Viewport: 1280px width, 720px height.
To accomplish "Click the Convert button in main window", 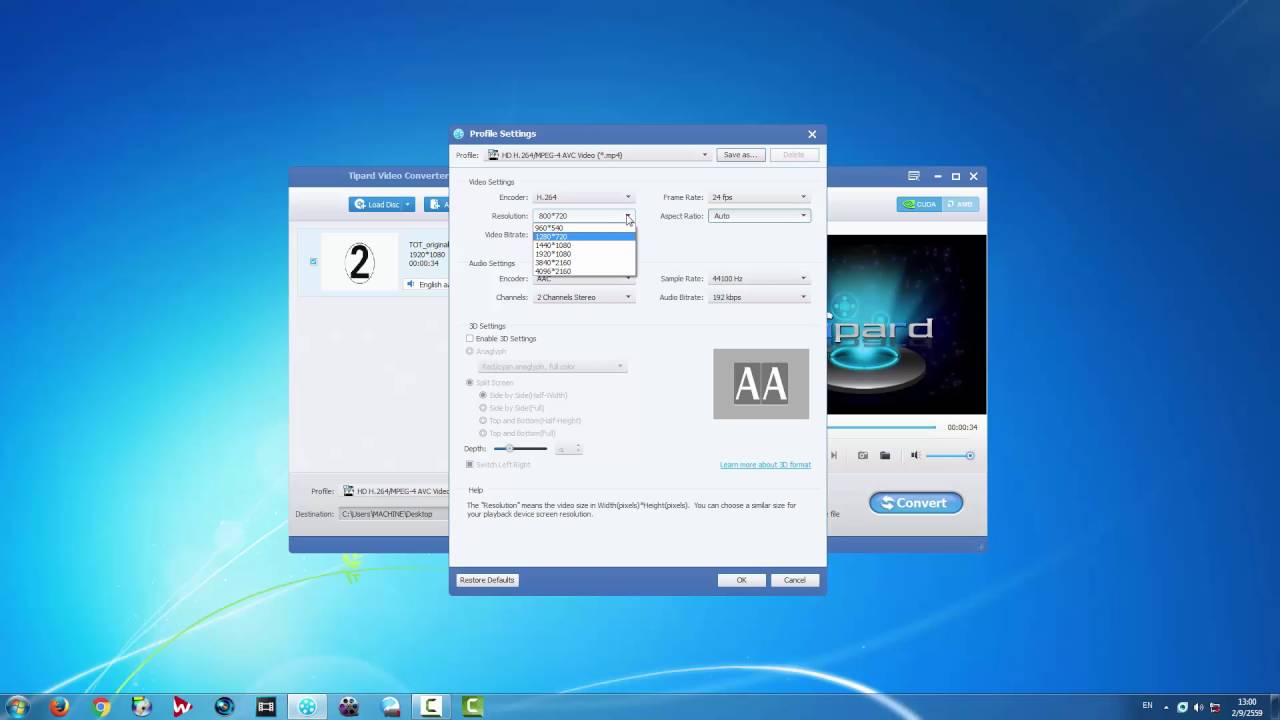I will click(916, 503).
